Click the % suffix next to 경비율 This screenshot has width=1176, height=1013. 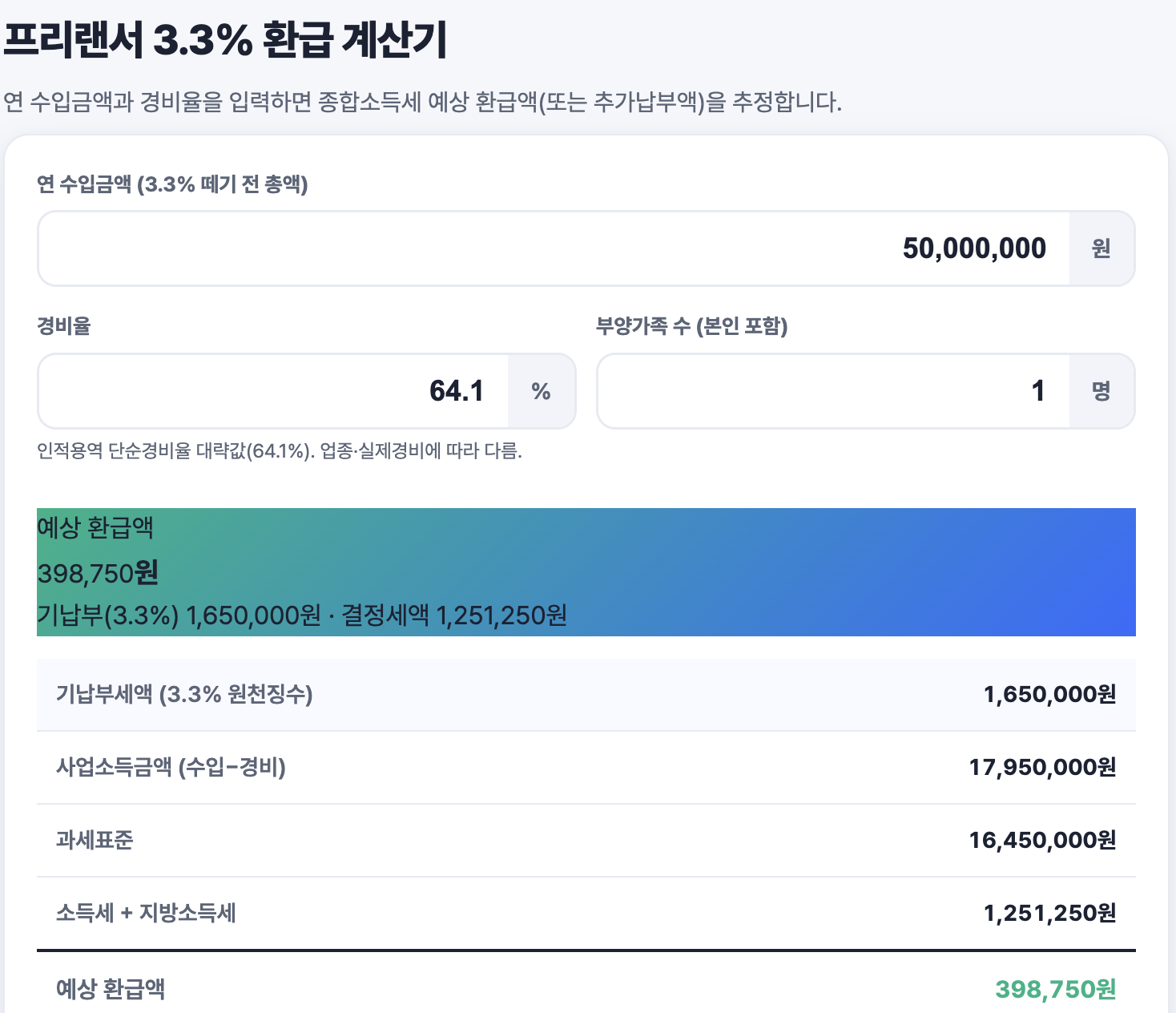tap(542, 391)
